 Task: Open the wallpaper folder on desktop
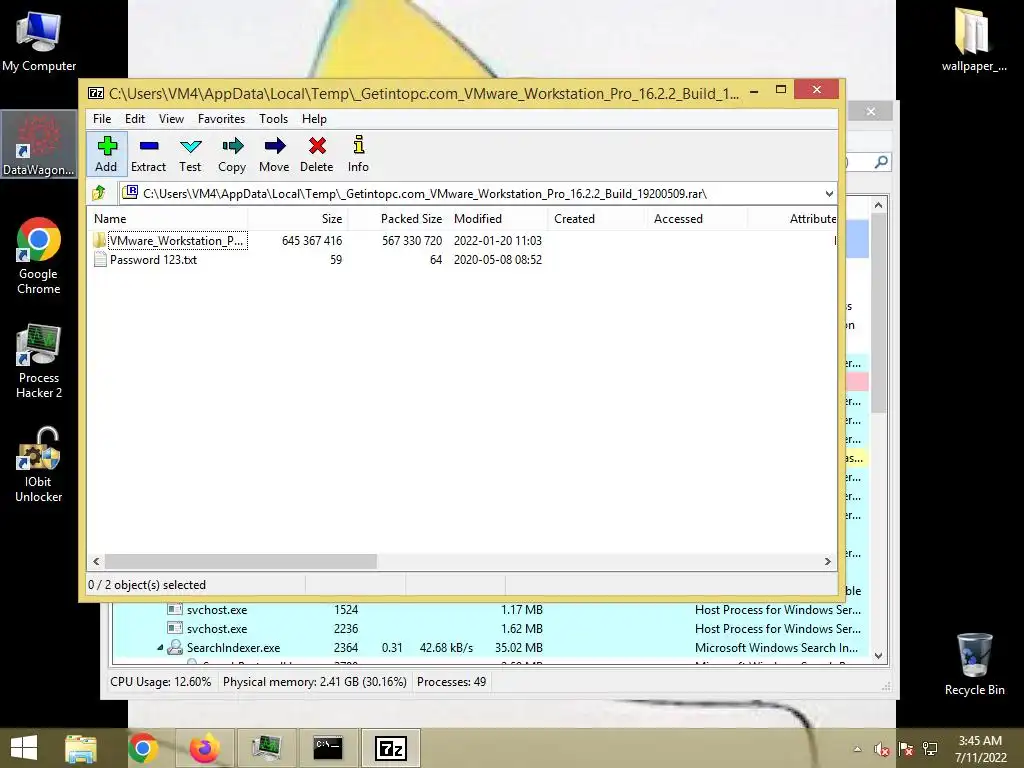[974, 39]
